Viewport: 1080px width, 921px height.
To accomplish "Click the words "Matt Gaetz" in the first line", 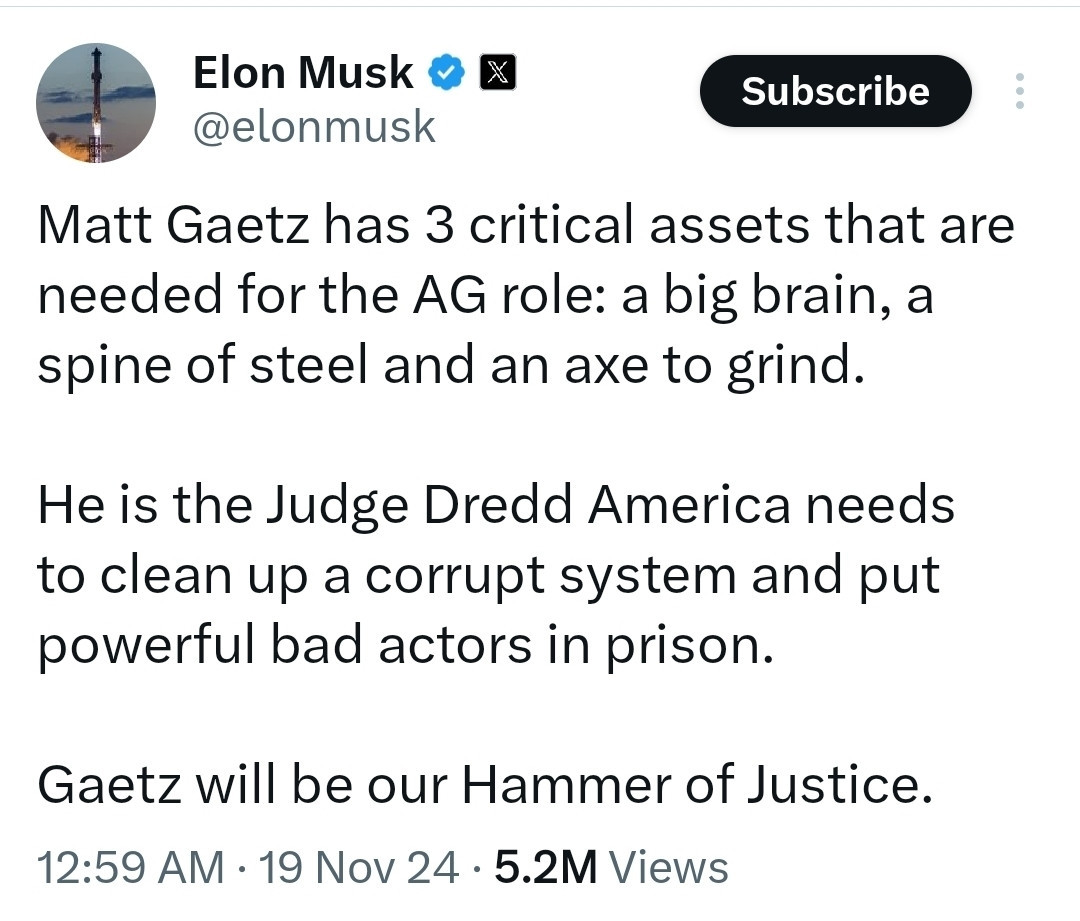I will click(x=174, y=225).
